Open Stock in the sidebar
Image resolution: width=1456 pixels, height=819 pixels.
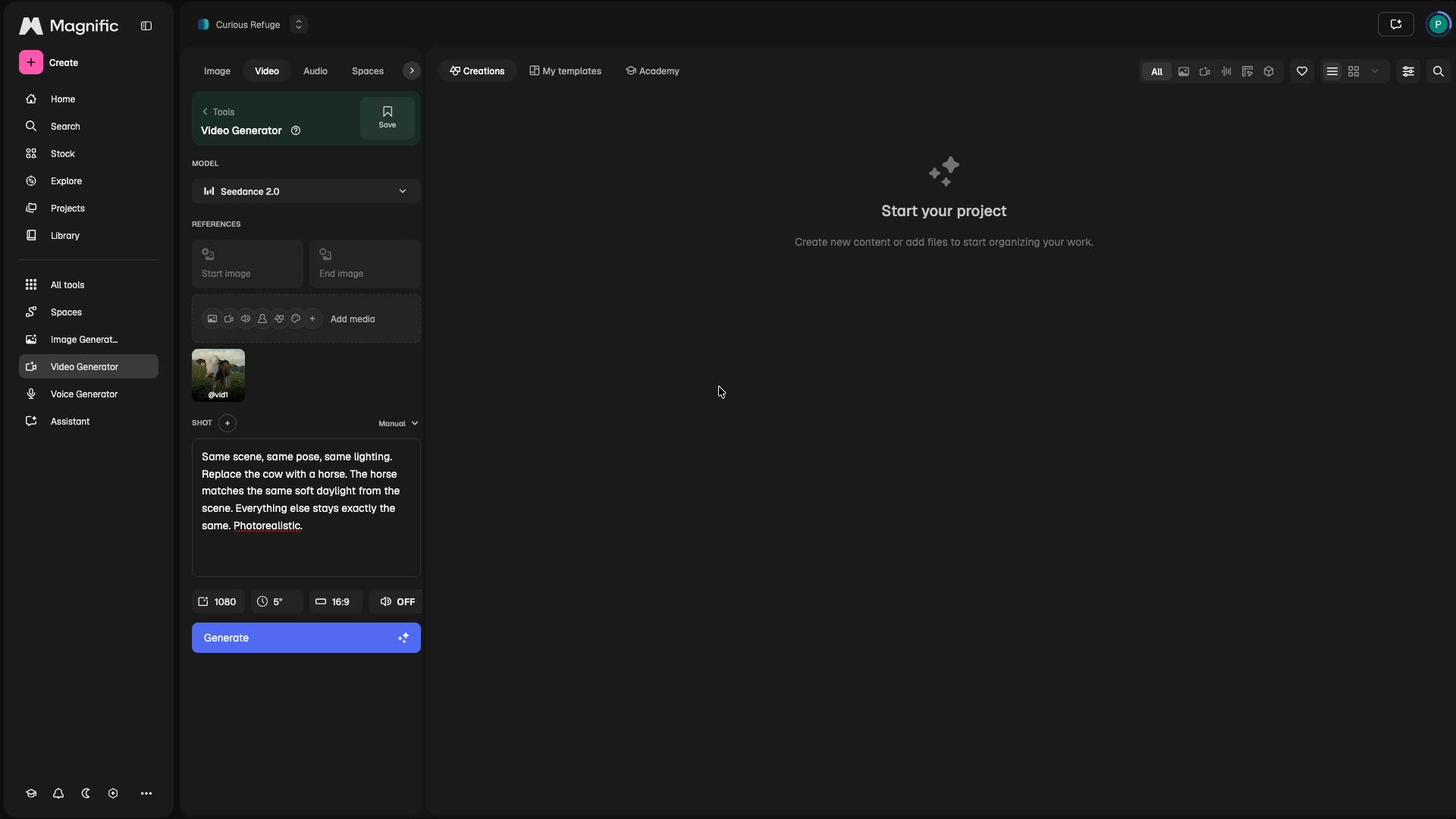pos(89,154)
